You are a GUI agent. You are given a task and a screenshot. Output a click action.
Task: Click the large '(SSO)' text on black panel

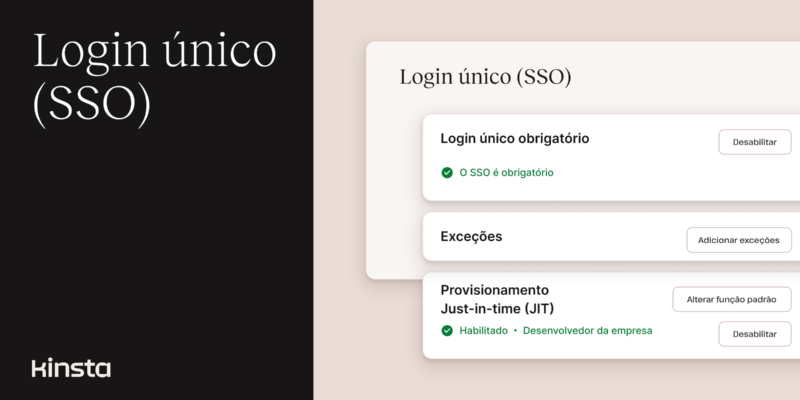coord(92,104)
